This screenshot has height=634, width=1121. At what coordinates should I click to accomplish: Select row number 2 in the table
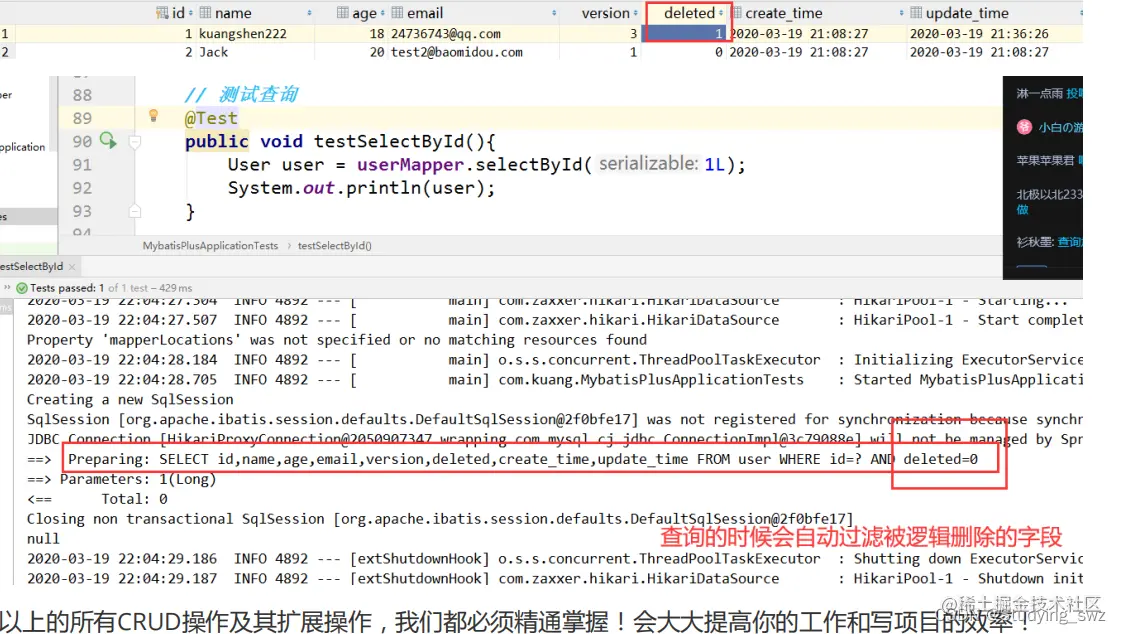(x=5, y=52)
